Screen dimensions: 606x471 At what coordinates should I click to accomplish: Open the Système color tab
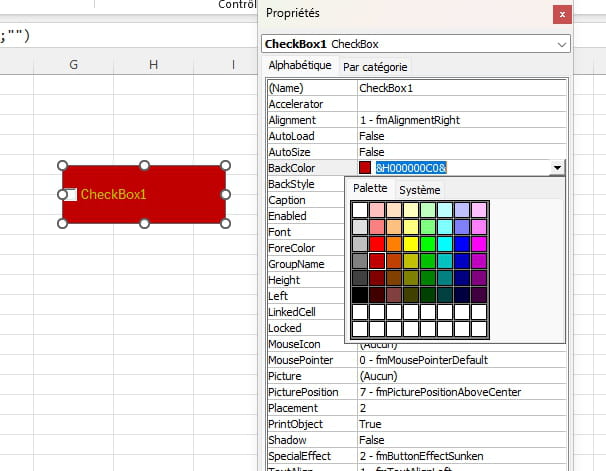click(419, 190)
